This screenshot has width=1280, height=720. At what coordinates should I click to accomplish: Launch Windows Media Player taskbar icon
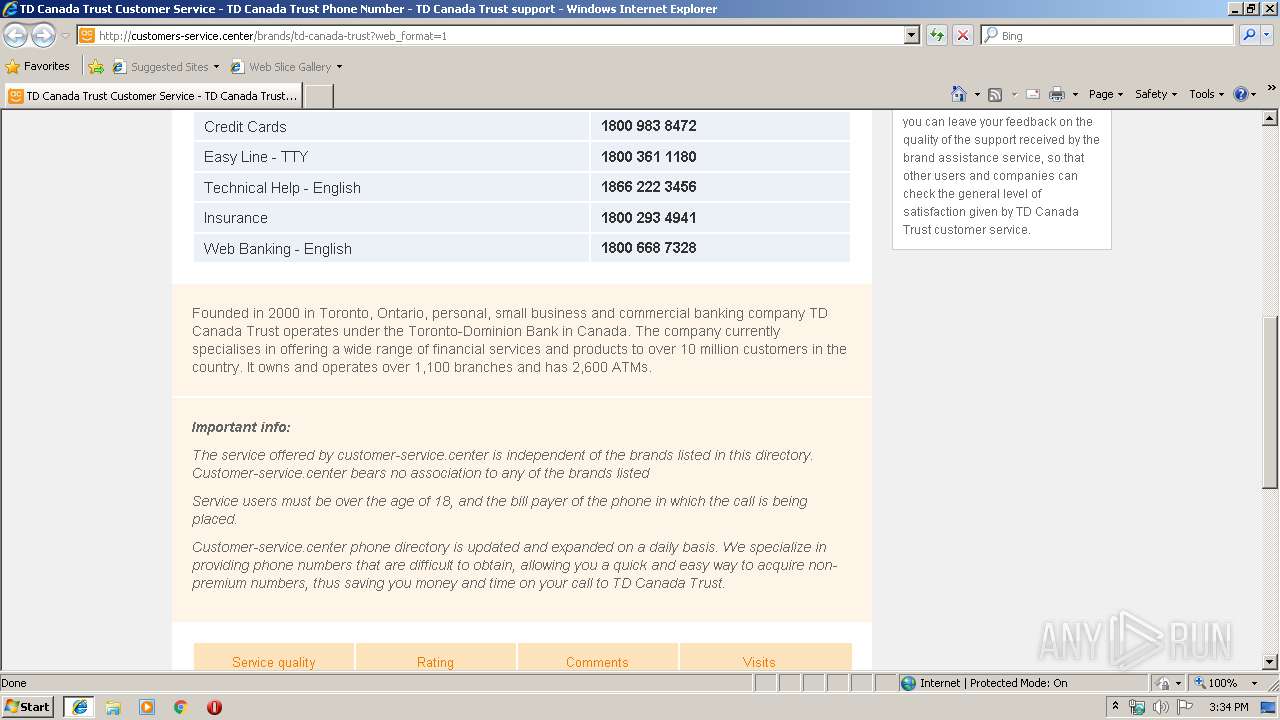147,707
